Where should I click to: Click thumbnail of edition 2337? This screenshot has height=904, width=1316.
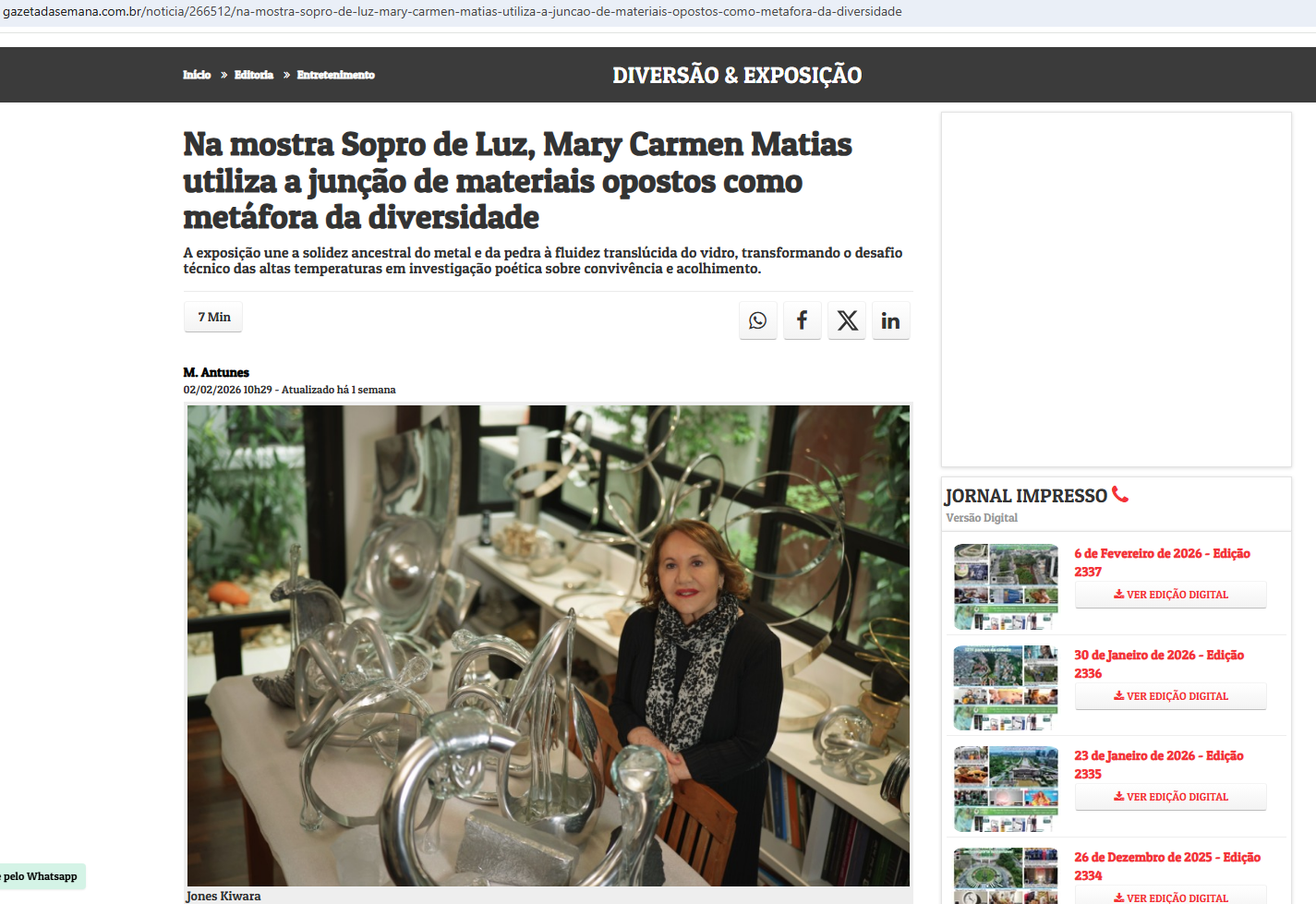tap(1006, 586)
